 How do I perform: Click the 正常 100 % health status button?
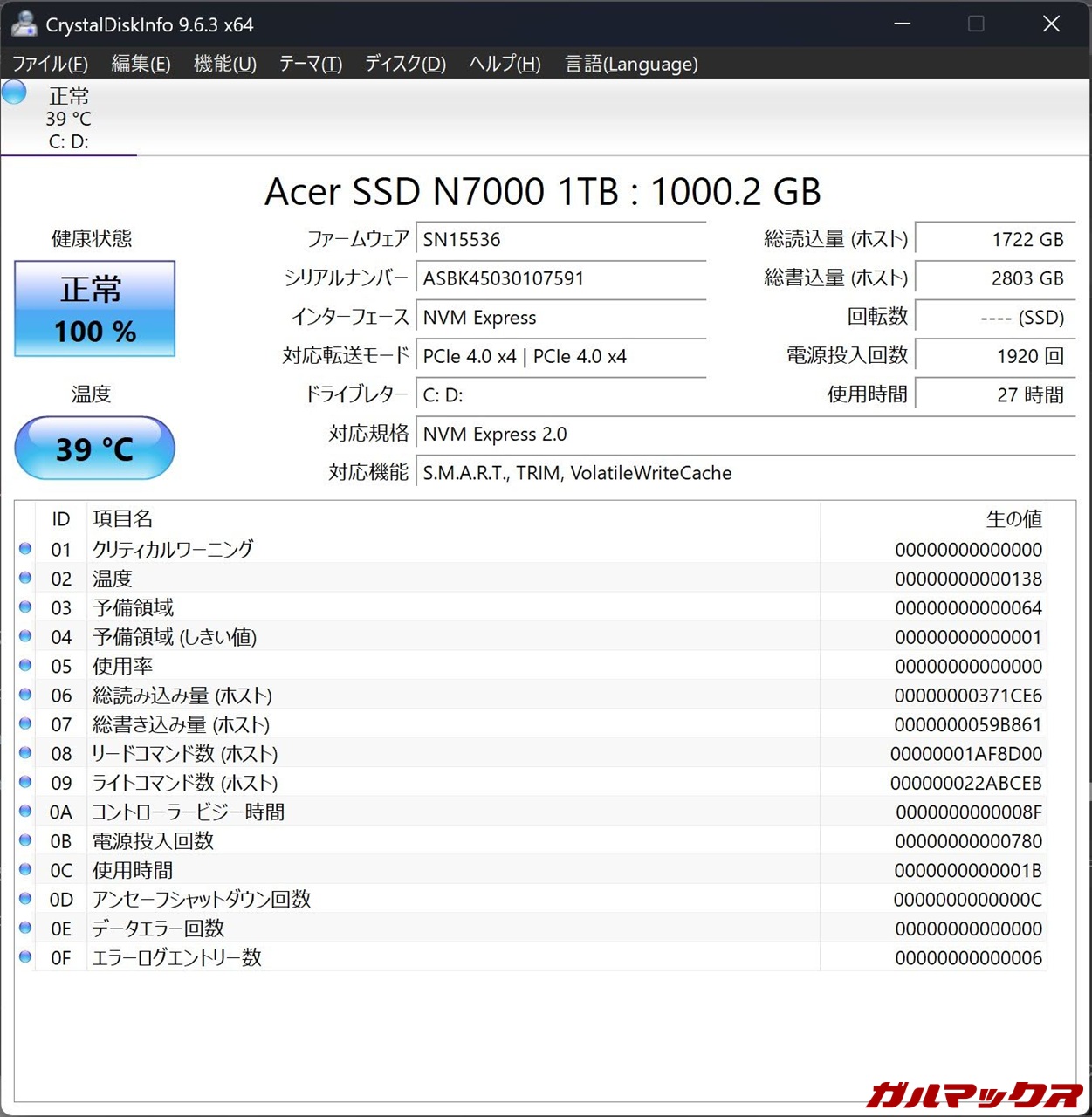pyautogui.click(x=94, y=309)
